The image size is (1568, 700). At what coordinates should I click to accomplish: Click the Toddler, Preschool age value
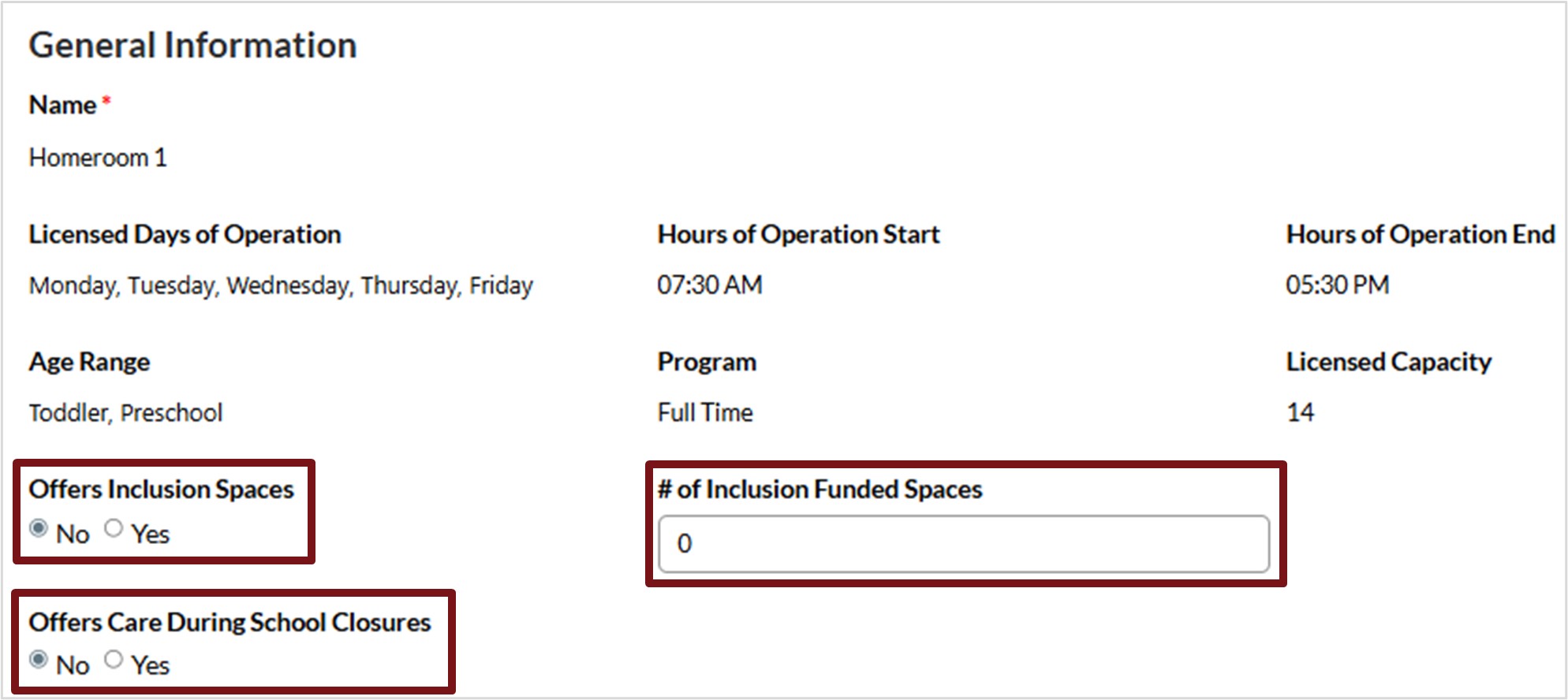[125, 413]
